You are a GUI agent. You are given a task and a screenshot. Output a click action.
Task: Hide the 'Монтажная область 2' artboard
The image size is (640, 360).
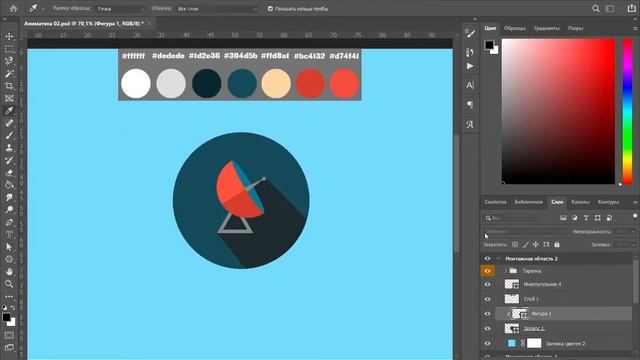pos(487,258)
